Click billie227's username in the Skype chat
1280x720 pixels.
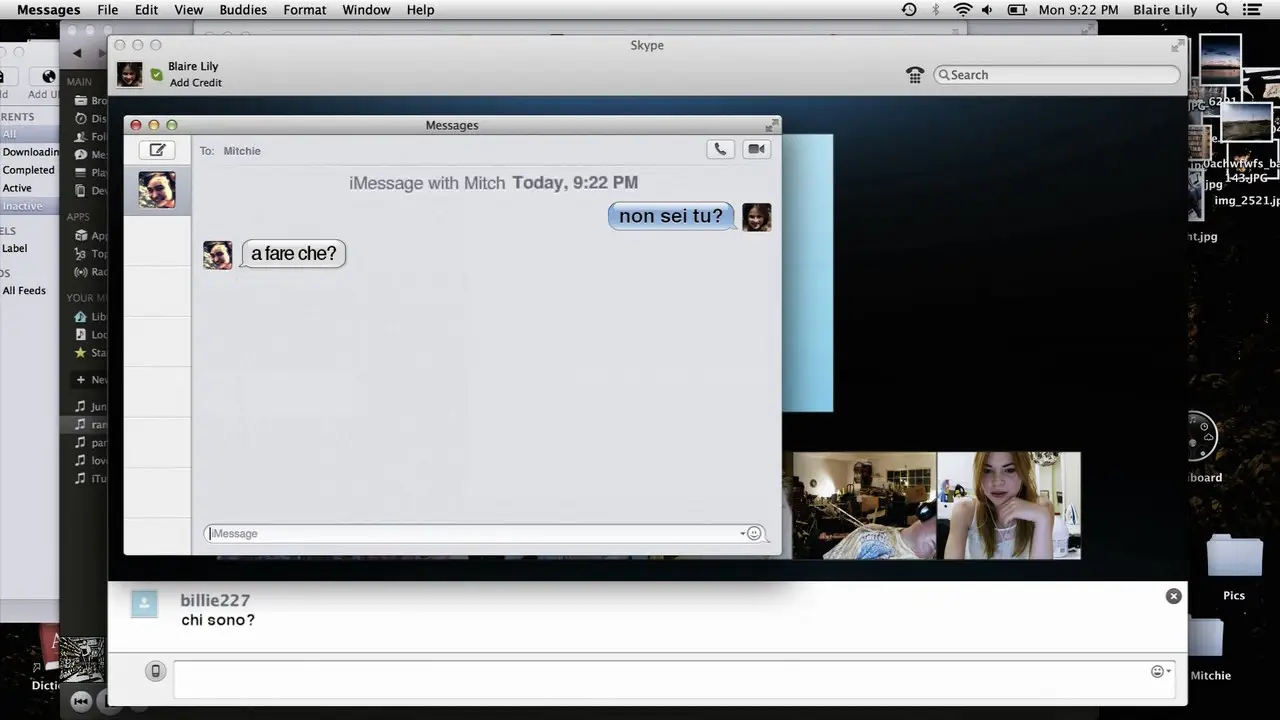coord(215,600)
